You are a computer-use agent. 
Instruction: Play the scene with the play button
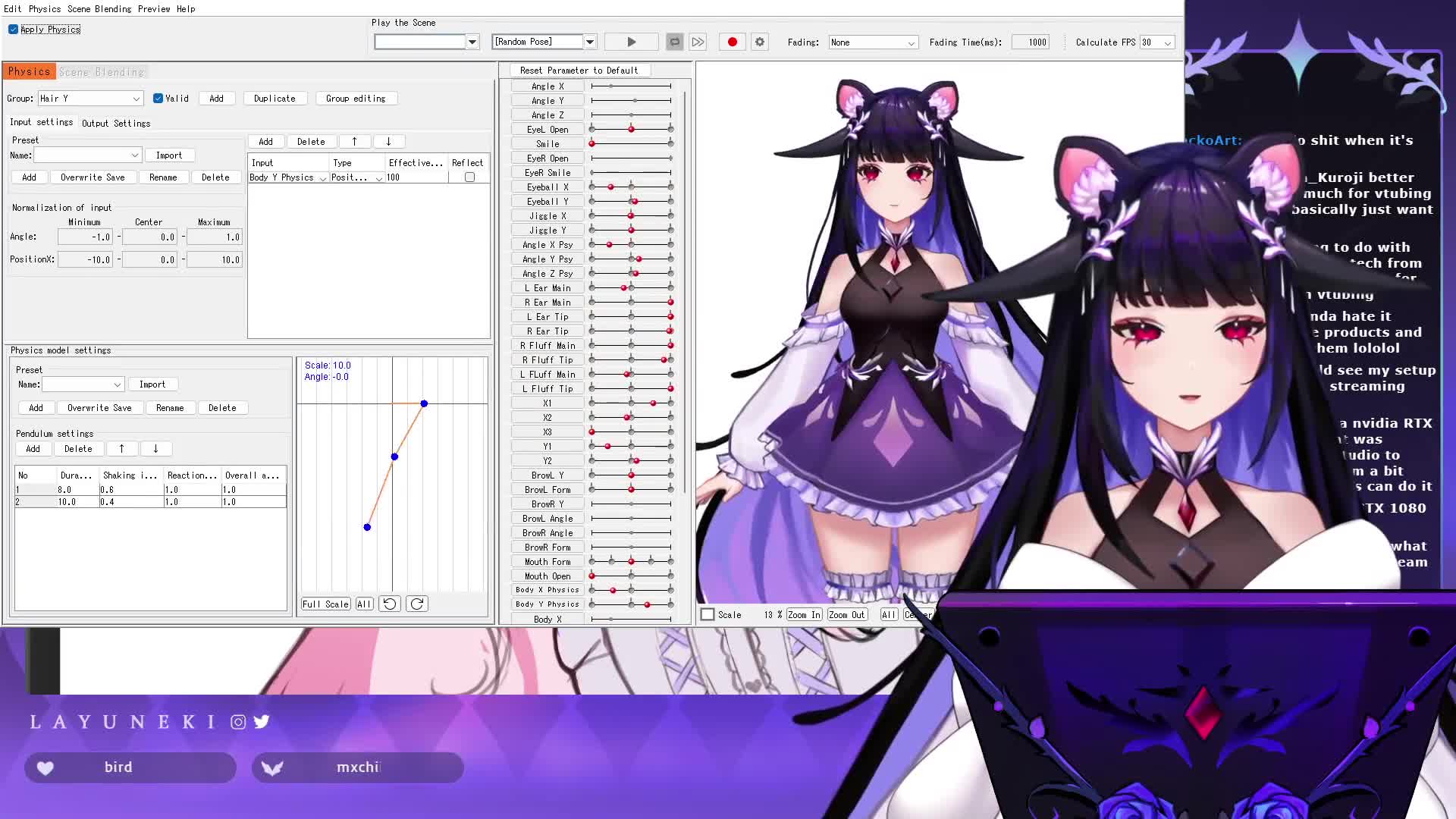click(x=631, y=42)
